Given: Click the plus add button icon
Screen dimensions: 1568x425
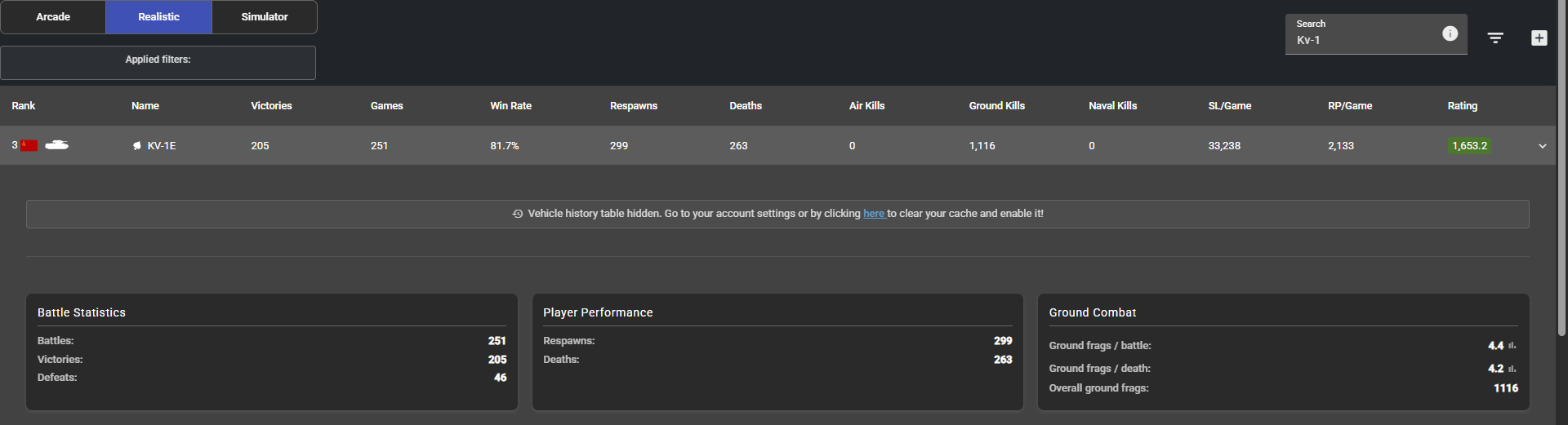Looking at the screenshot, I should [1539, 38].
